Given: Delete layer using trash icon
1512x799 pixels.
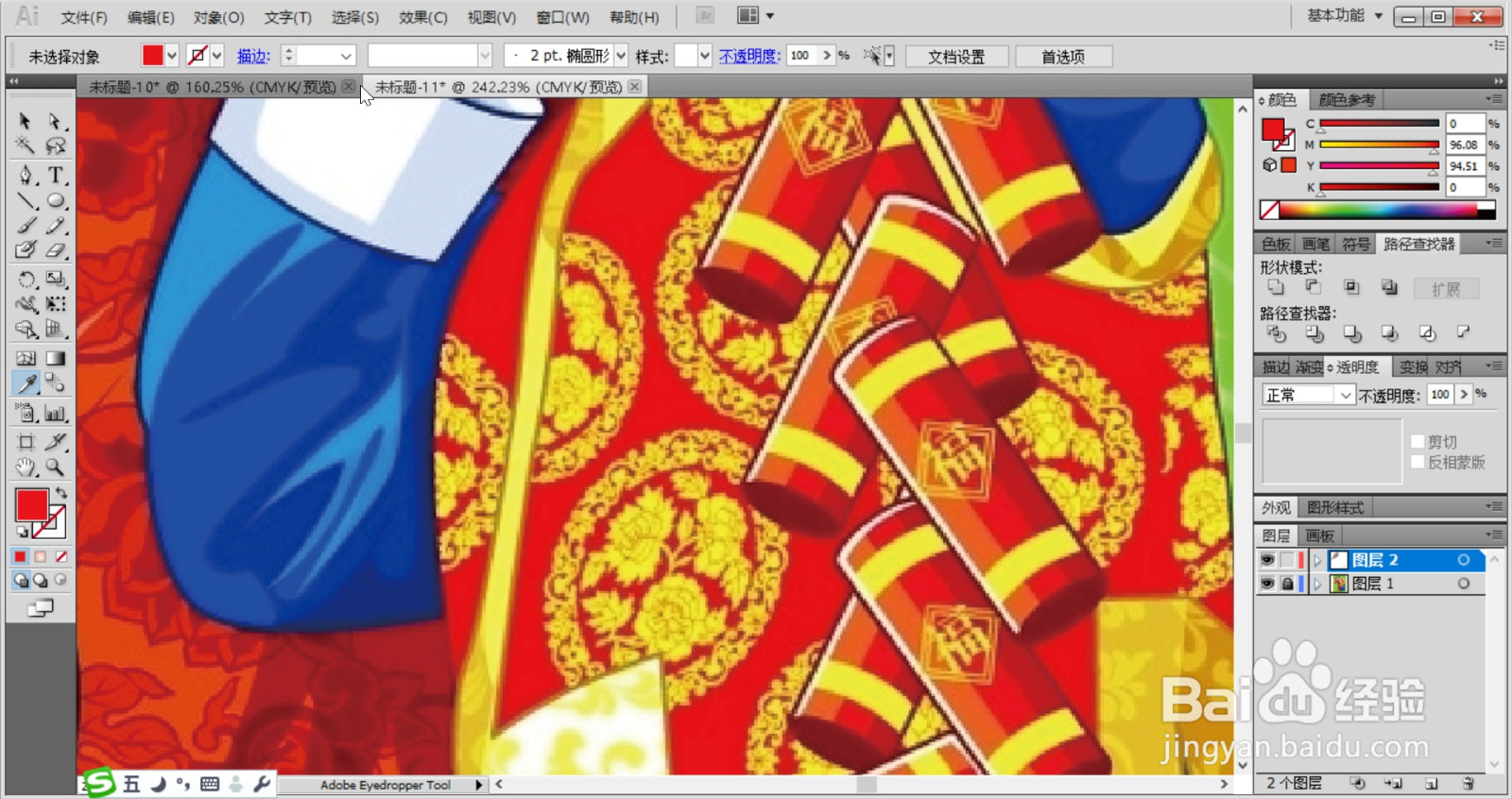Looking at the screenshot, I should pos(1468,783).
